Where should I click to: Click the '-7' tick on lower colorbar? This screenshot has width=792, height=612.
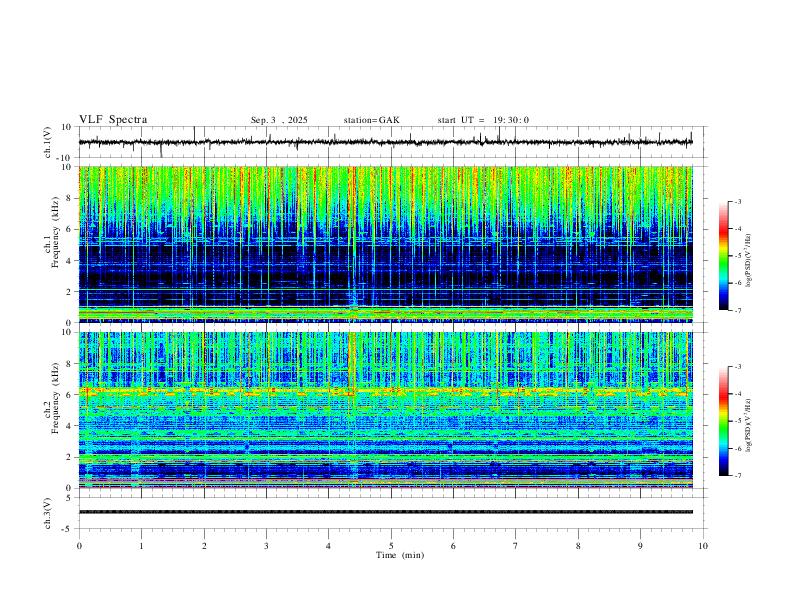[737, 476]
